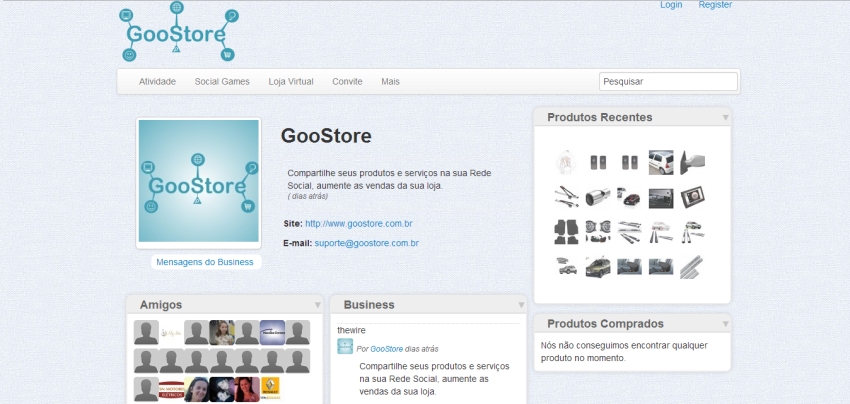Open the faint gold script logo friend avatar
Screen dimensions: 850x404
tap(171, 332)
